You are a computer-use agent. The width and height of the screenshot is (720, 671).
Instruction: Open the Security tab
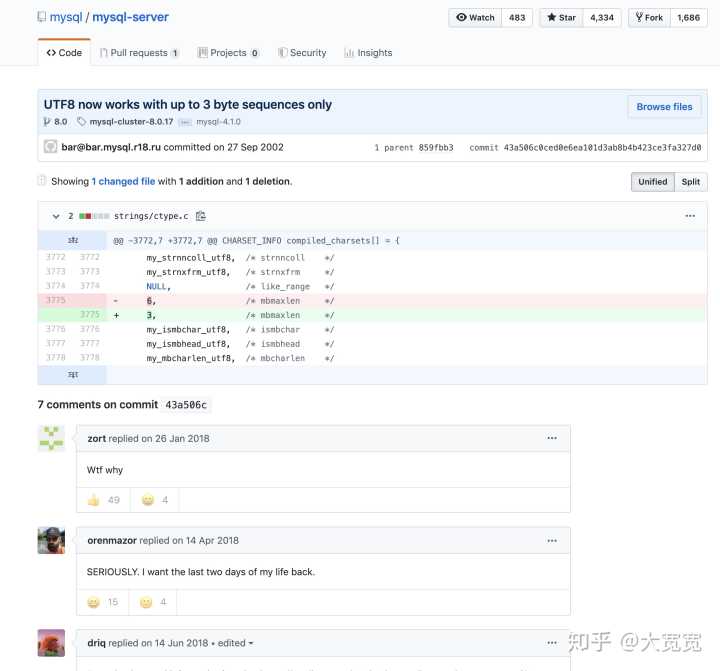[x=302, y=53]
